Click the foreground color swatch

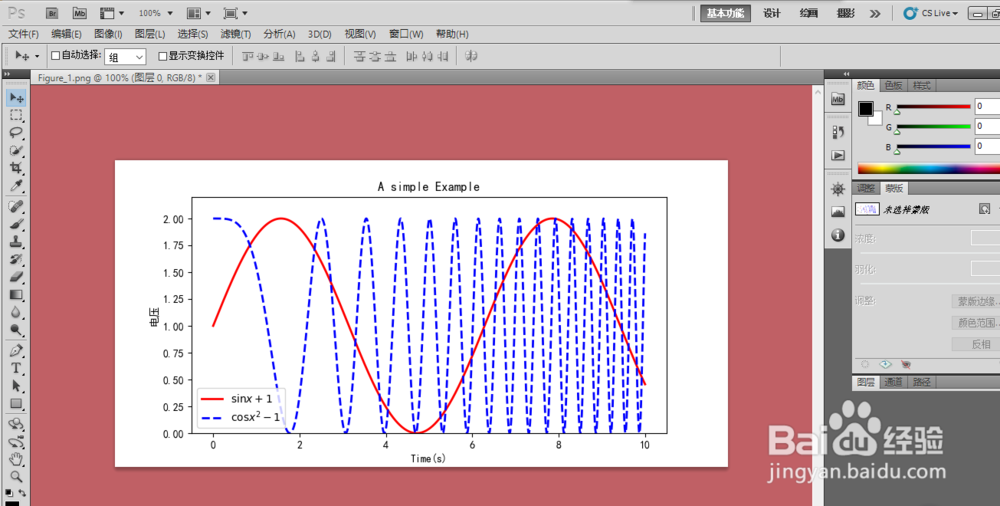865,109
